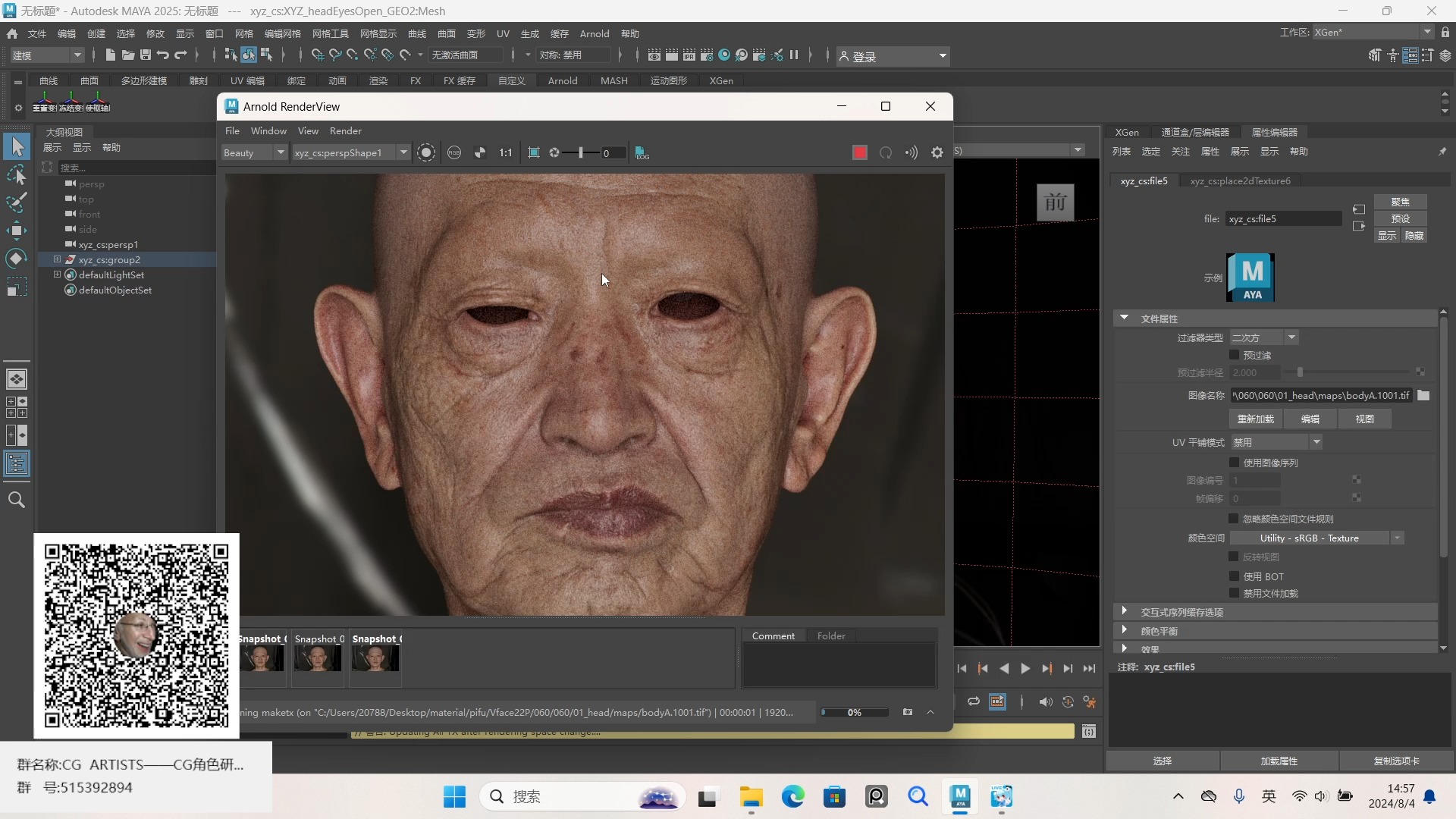Image resolution: width=1456 pixels, height=819 pixels.
Task: Click snapshot camera icon in status bar
Action: coord(908,712)
